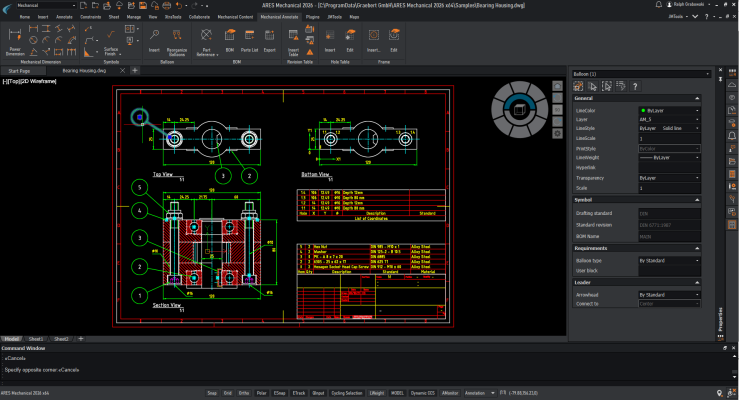Click the help question mark in Properties
739x400 pixels.
pos(635,85)
